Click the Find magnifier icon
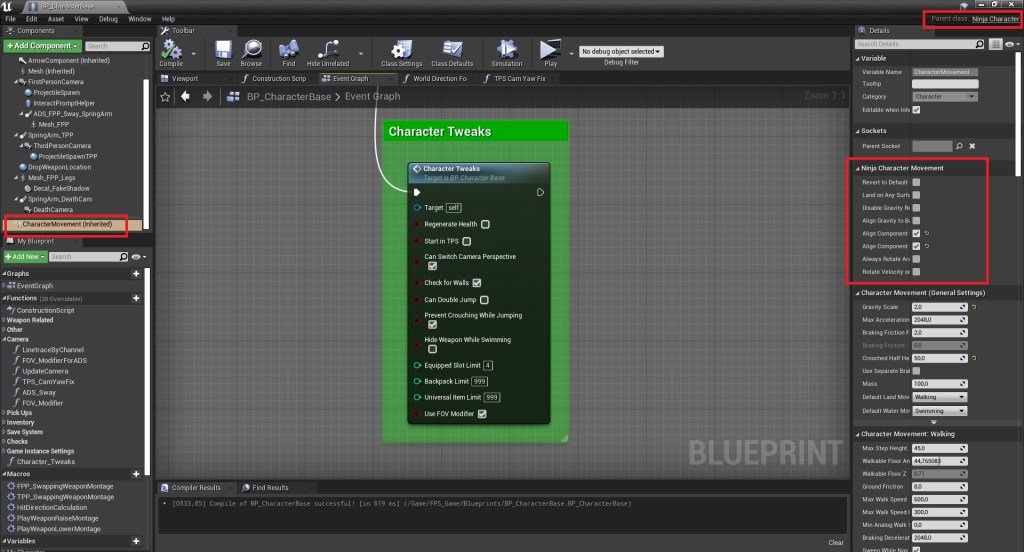This screenshot has height=552, width=1024. point(288,52)
